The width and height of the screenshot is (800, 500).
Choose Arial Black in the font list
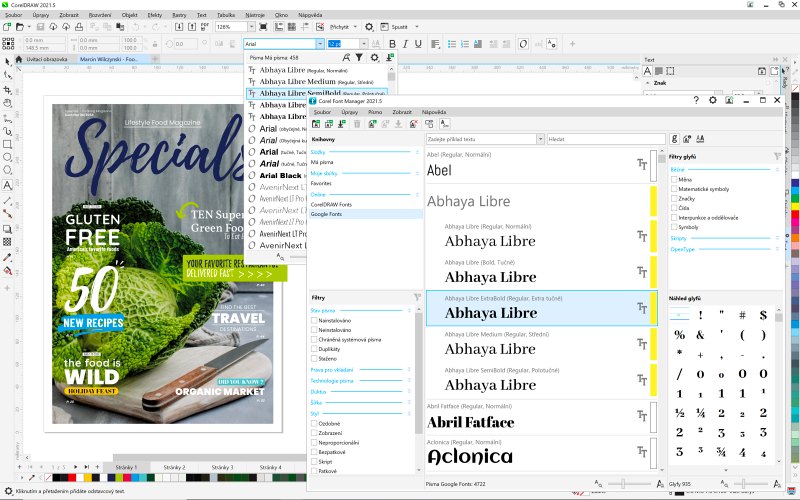click(281, 176)
